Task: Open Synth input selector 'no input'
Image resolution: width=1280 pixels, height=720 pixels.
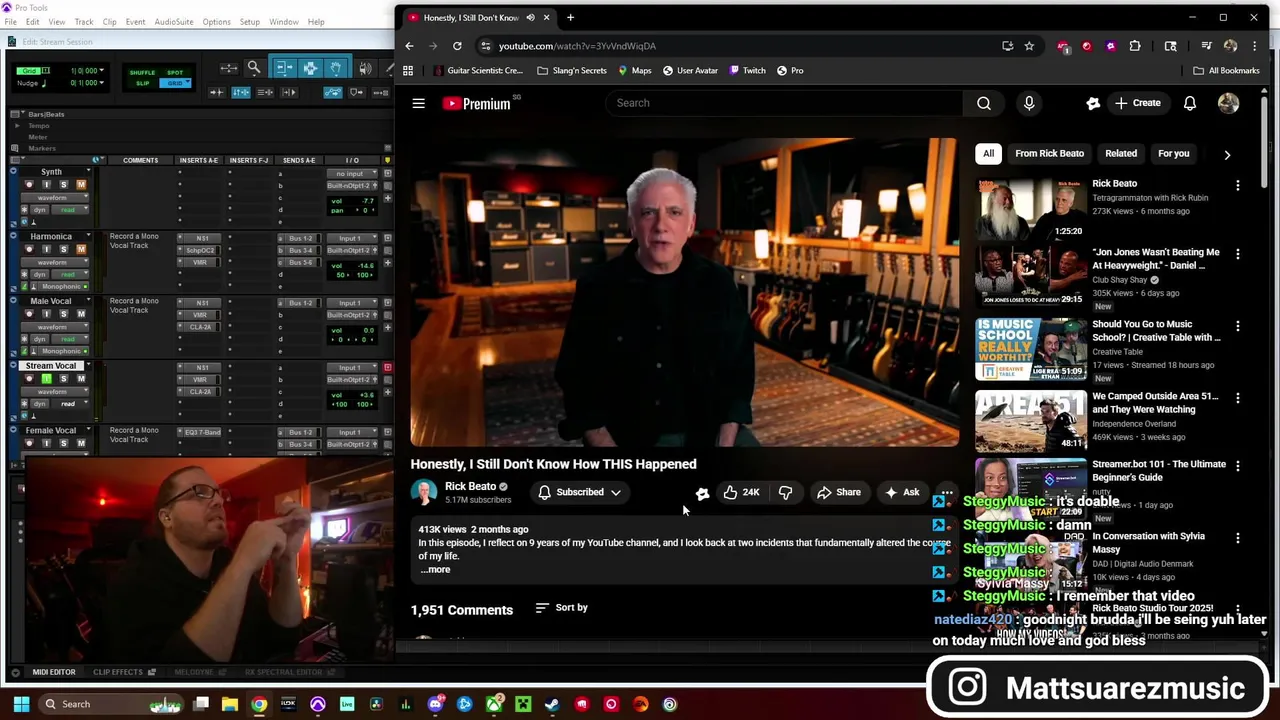Action: click(x=350, y=174)
